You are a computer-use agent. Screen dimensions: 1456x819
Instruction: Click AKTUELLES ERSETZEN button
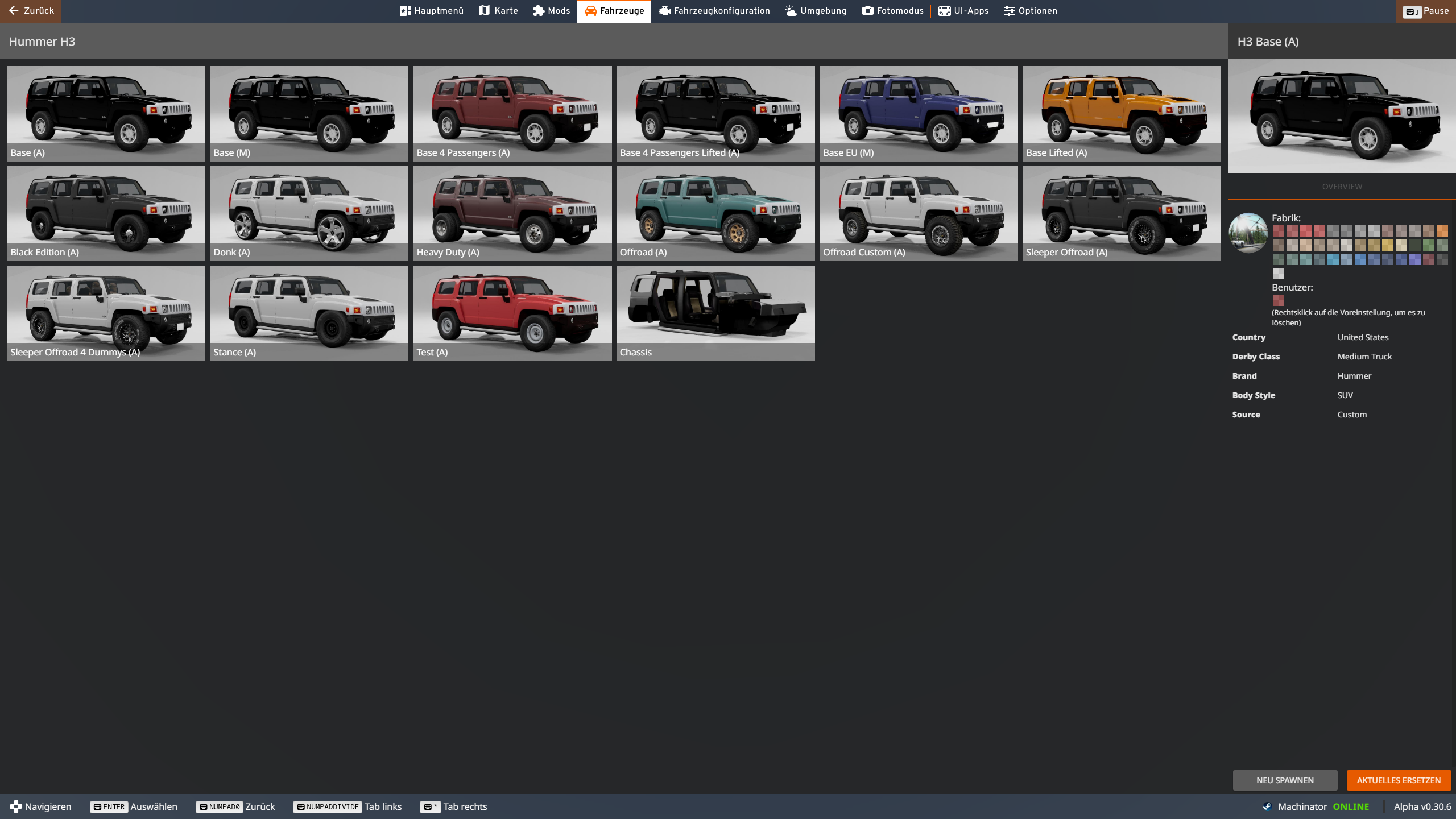click(1399, 780)
